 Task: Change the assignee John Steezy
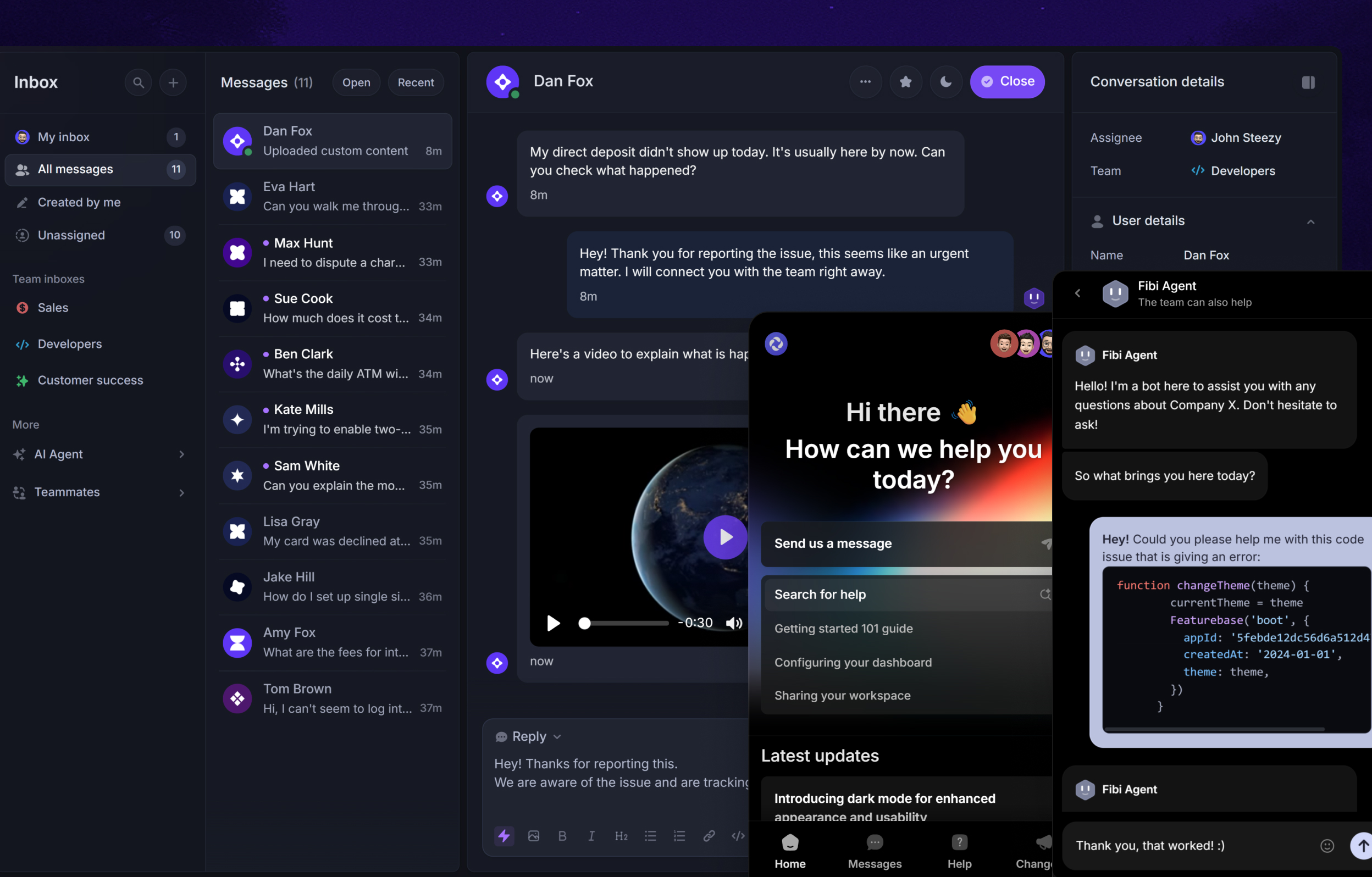(1235, 138)
